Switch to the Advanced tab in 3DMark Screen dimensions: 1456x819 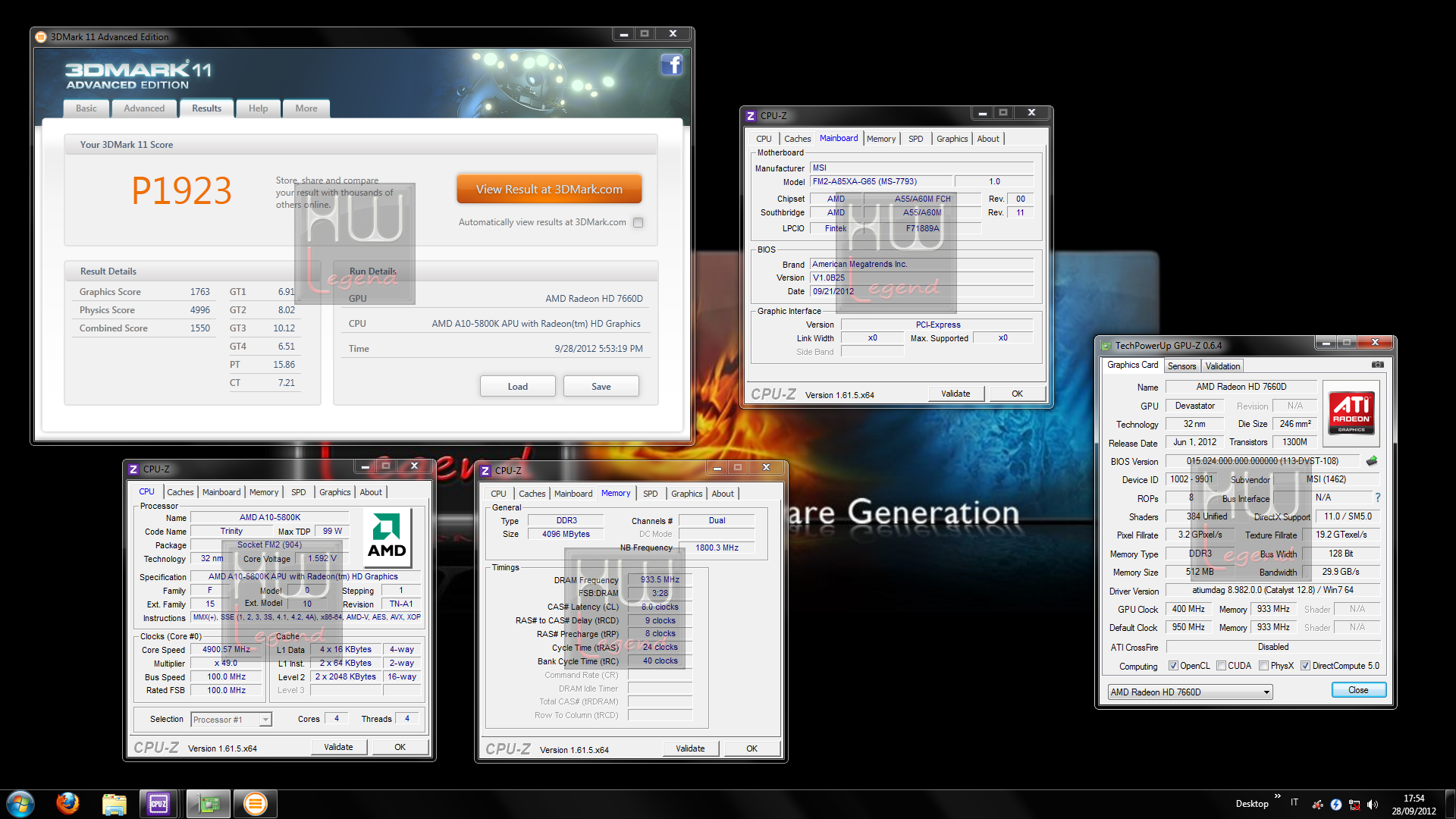tap(144, 108)
